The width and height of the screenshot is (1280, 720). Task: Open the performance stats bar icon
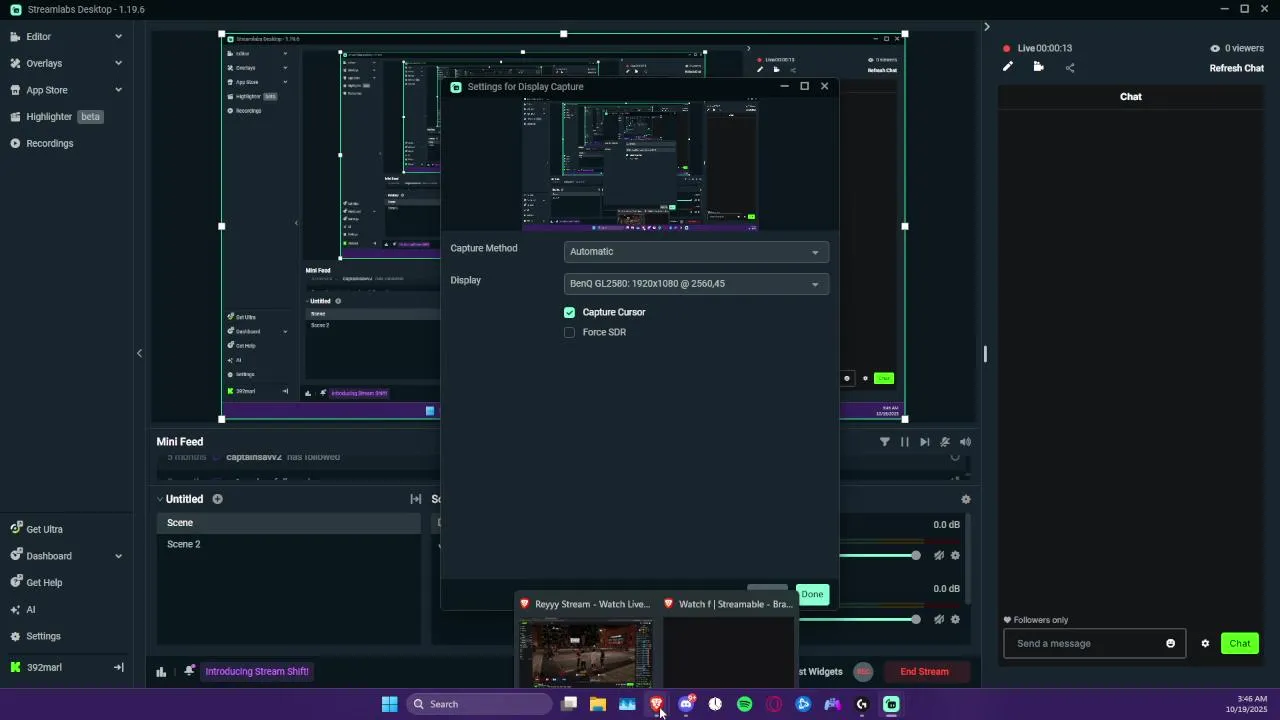pos(161,672)
